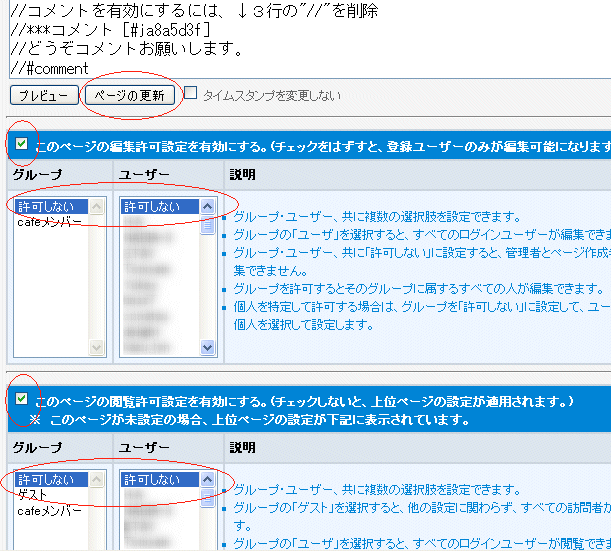This screenshot has height=551, width=611.
Task: Choose cafeメンバー in view permission group list
Action: (49, 511)
